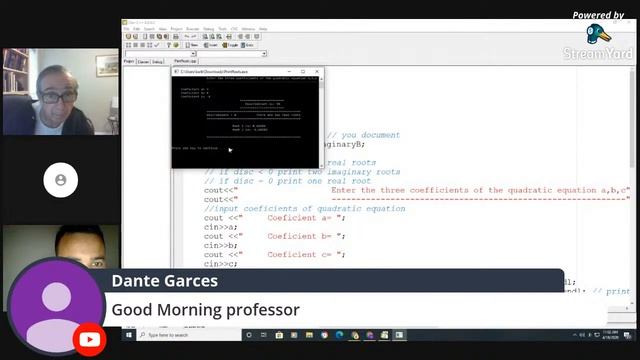This screenshot has height=360, width=640.
Task: Click the code line 'cin>>a;'
Action: pos(220,227)
